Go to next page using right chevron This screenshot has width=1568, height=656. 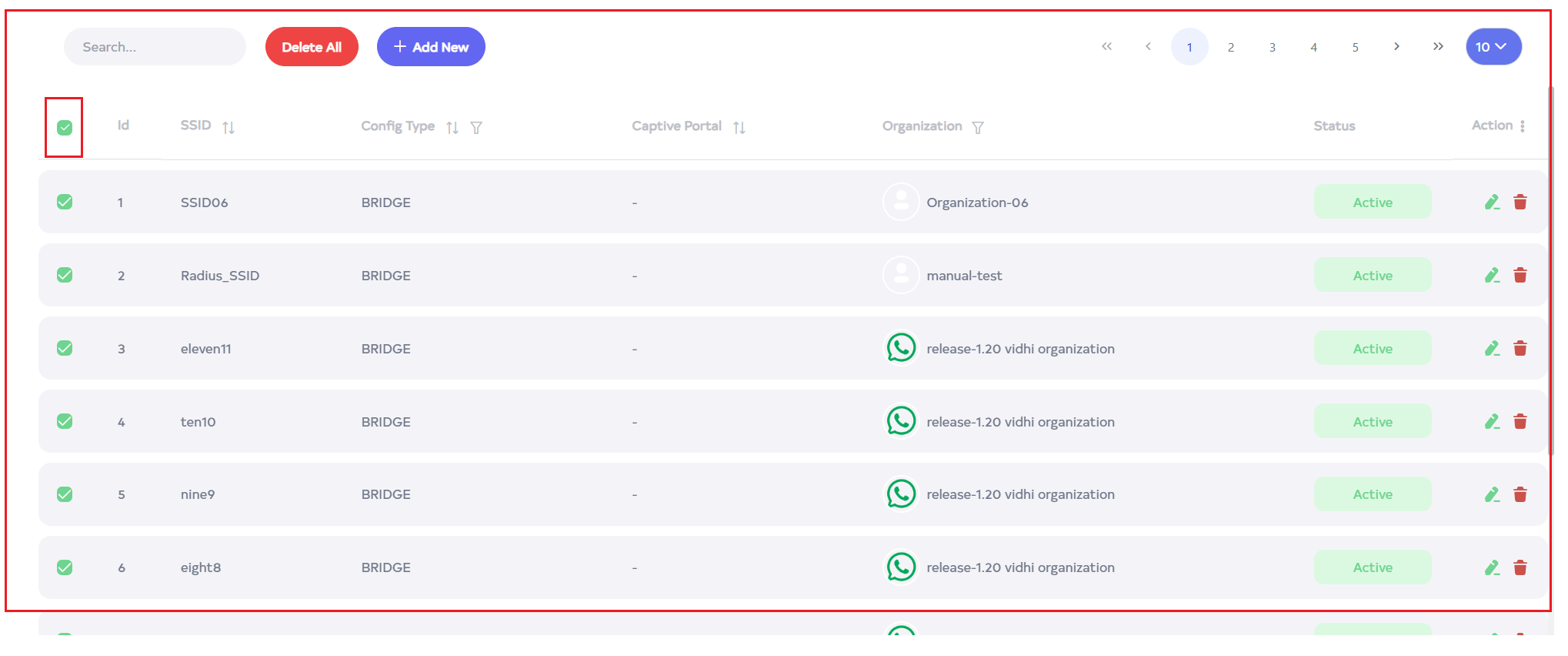click(x=1396, y=47)
